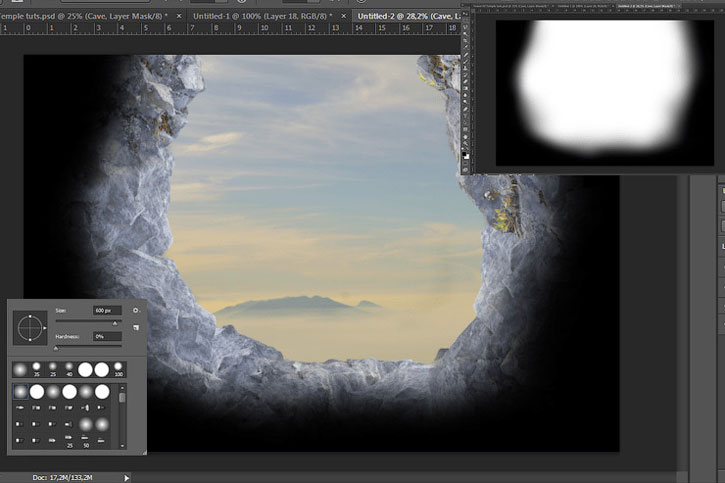The width and height of the screenshot is (725, 483).
Task: Select the brush preset labeled 50
Action: [x=86, y=440]
